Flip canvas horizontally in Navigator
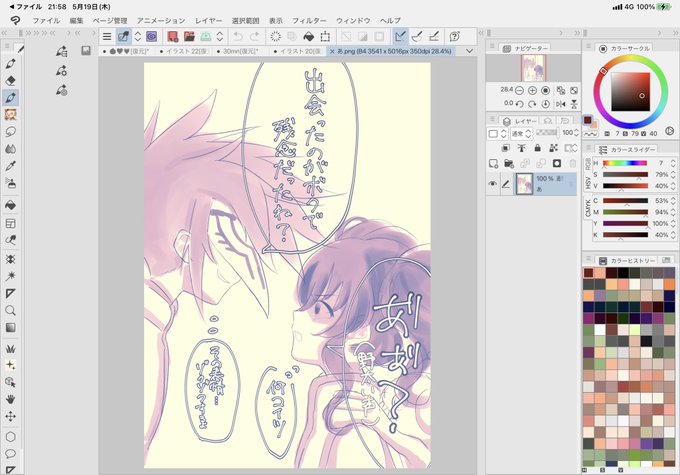680x475 pixels. [x=560, y=104]
